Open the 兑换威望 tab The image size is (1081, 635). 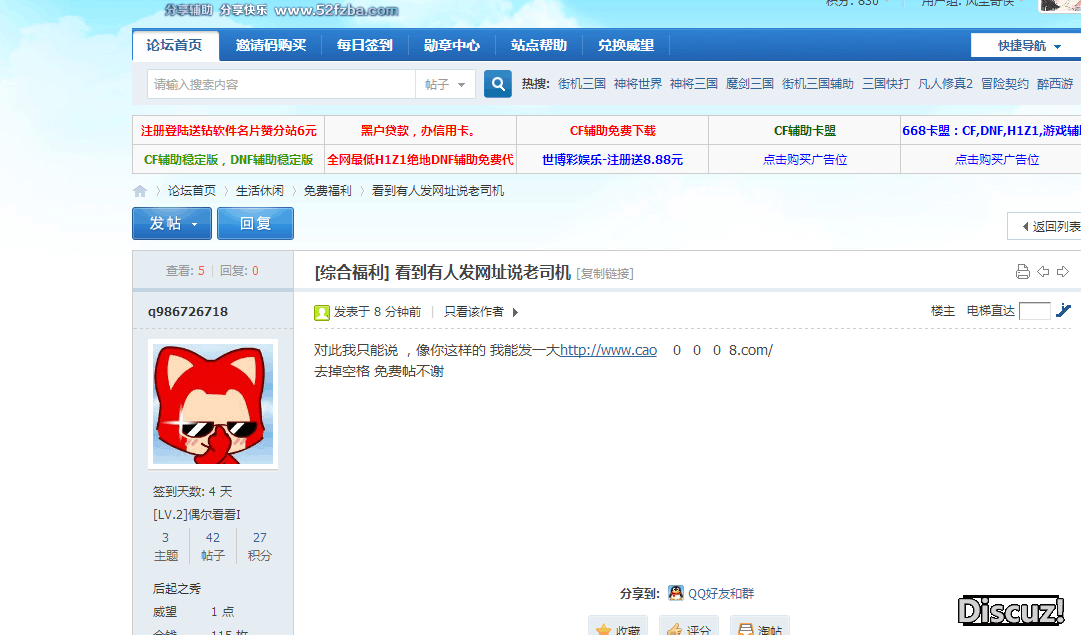[x=625, y=46]
